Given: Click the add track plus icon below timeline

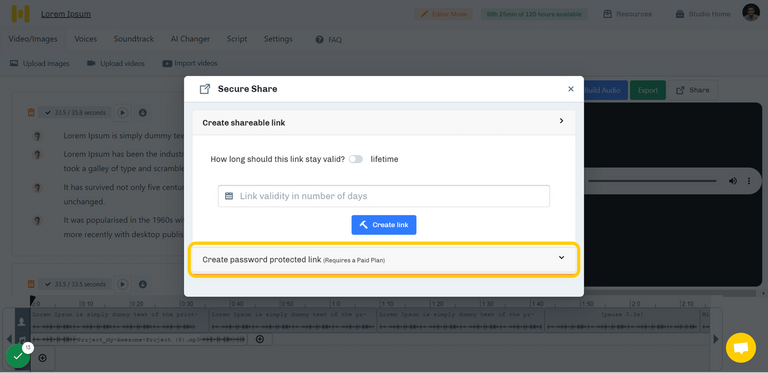Looking at the screenshot, I should coord(43,358).
